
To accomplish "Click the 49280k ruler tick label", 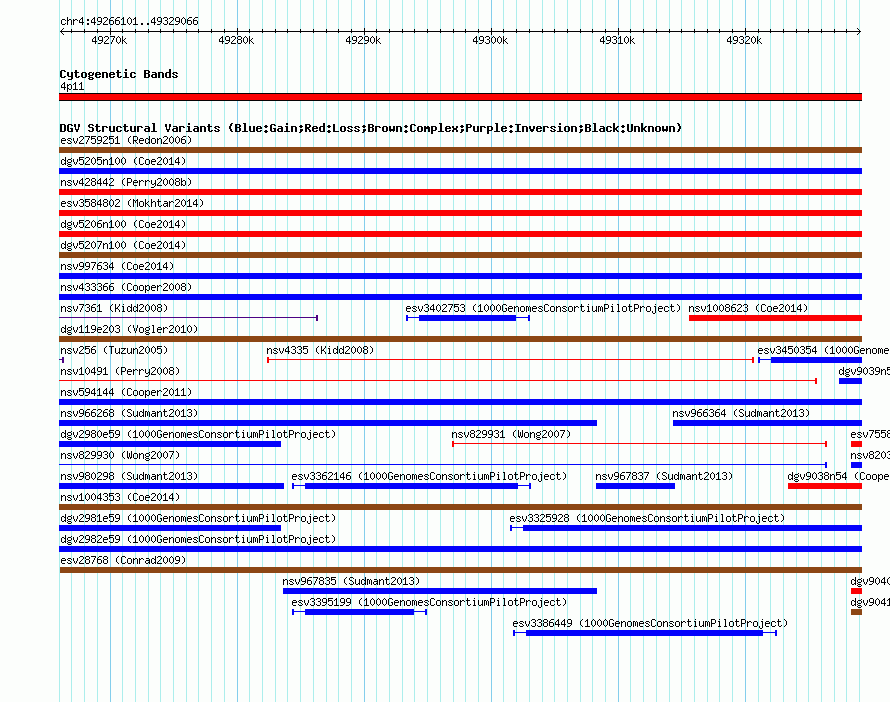I will coord(236,40).
